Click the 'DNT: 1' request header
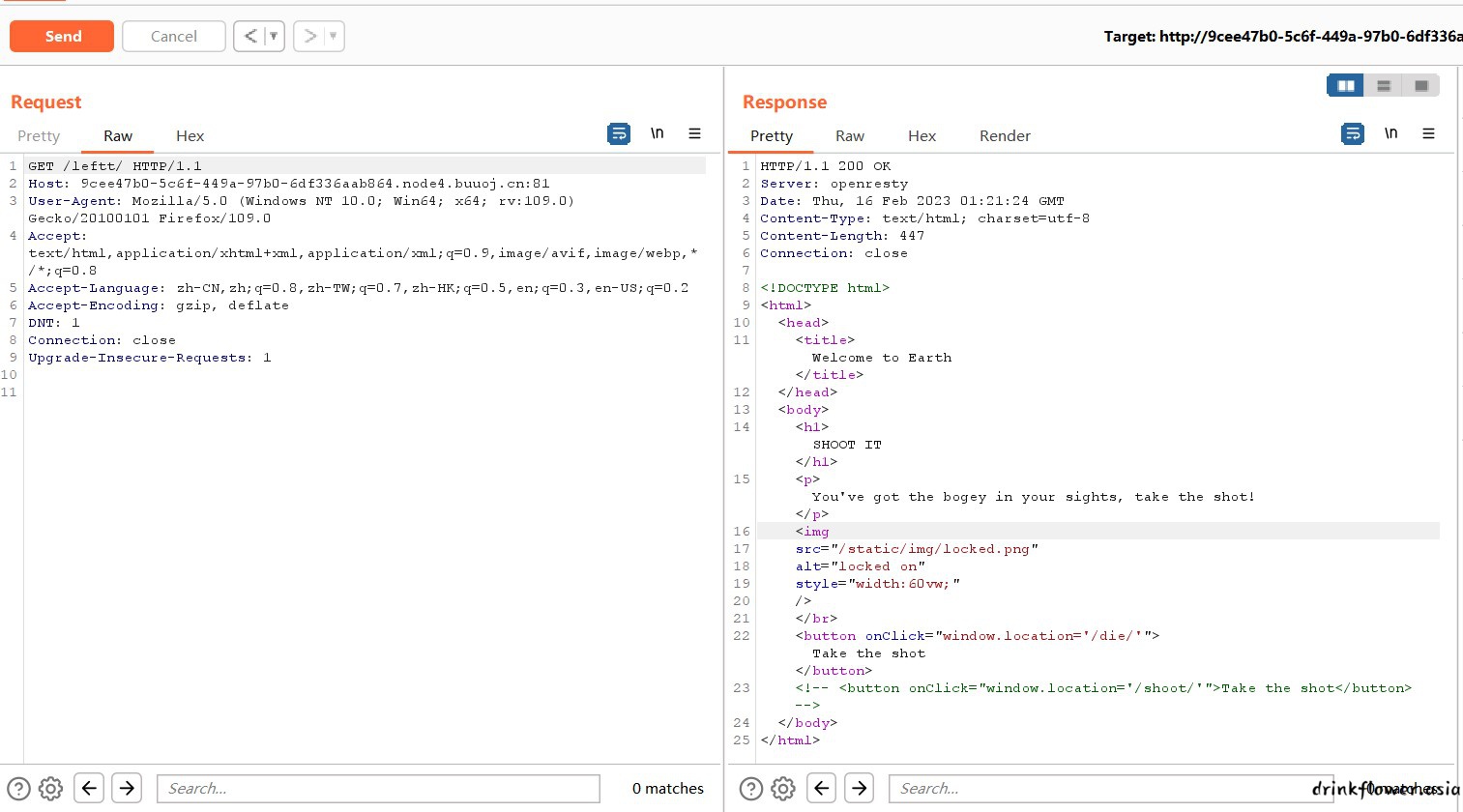This screenshot has width=1463, height=812. click(x=54, y=323)
